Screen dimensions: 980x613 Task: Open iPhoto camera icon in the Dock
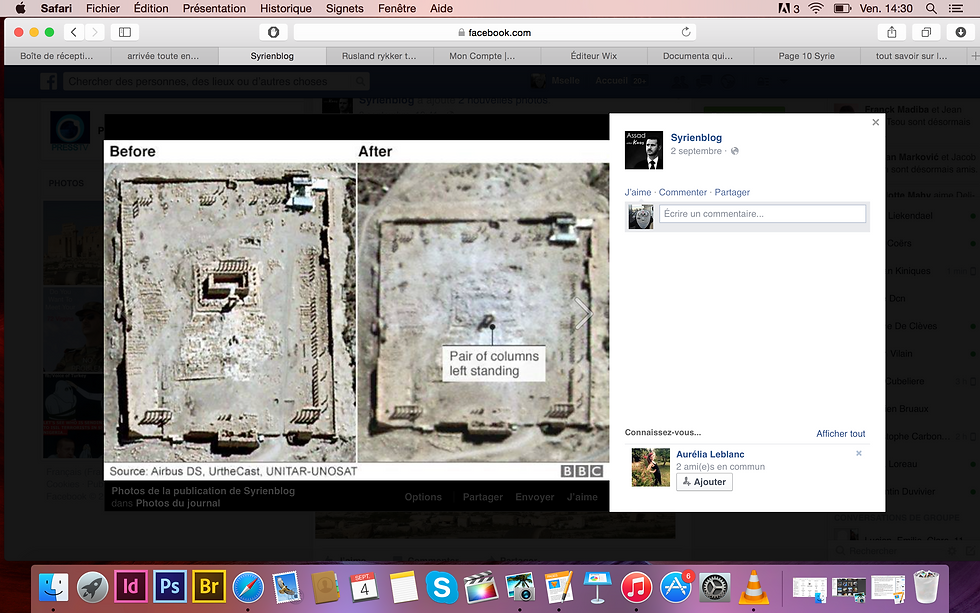tap(520, 587)
